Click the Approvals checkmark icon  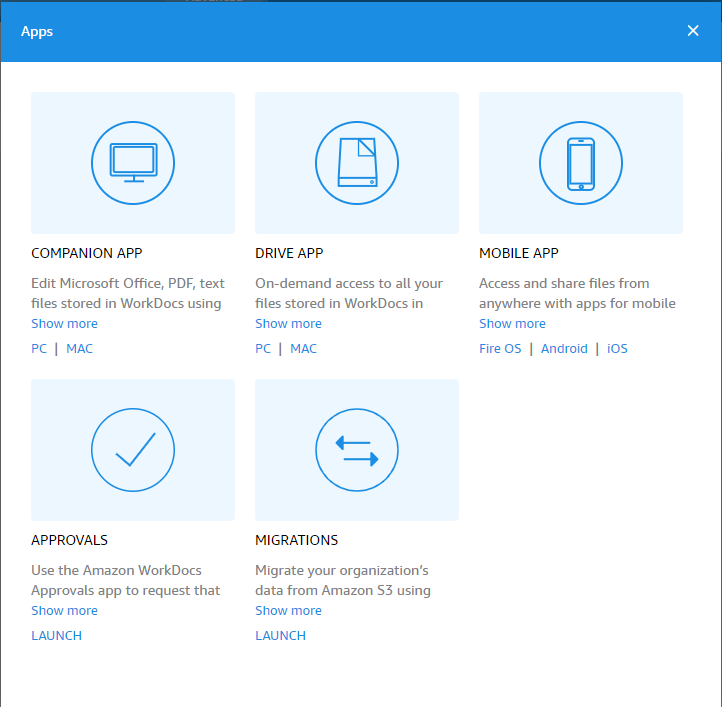[x=133, y=450]
